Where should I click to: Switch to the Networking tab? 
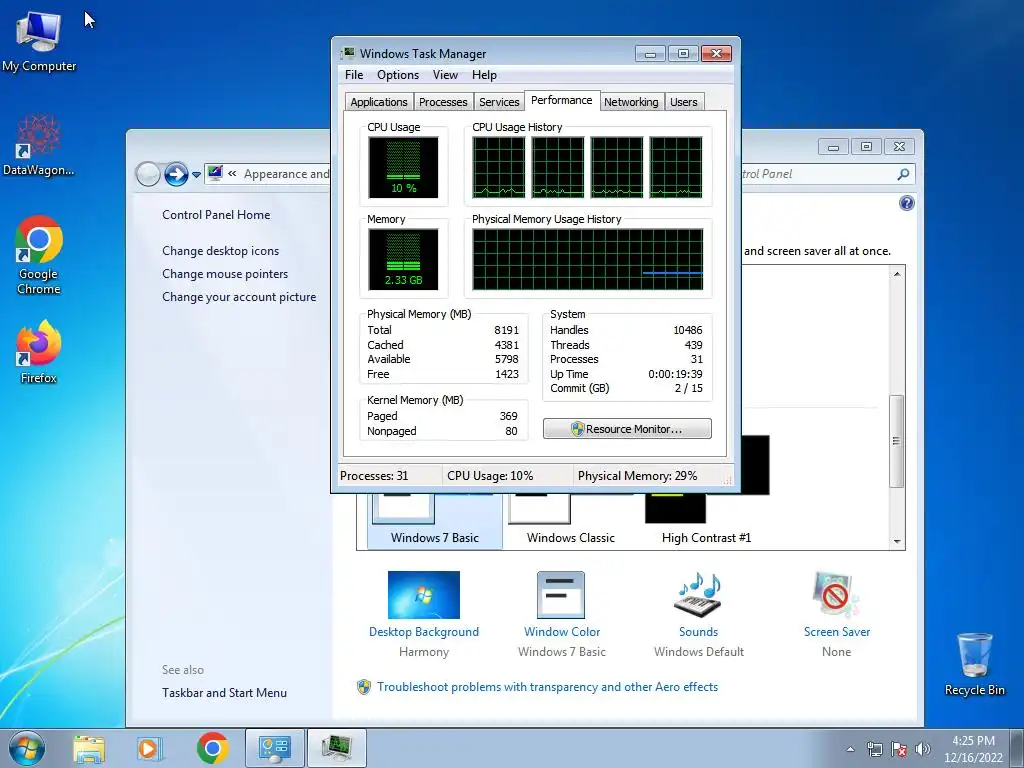pos(631,102)
